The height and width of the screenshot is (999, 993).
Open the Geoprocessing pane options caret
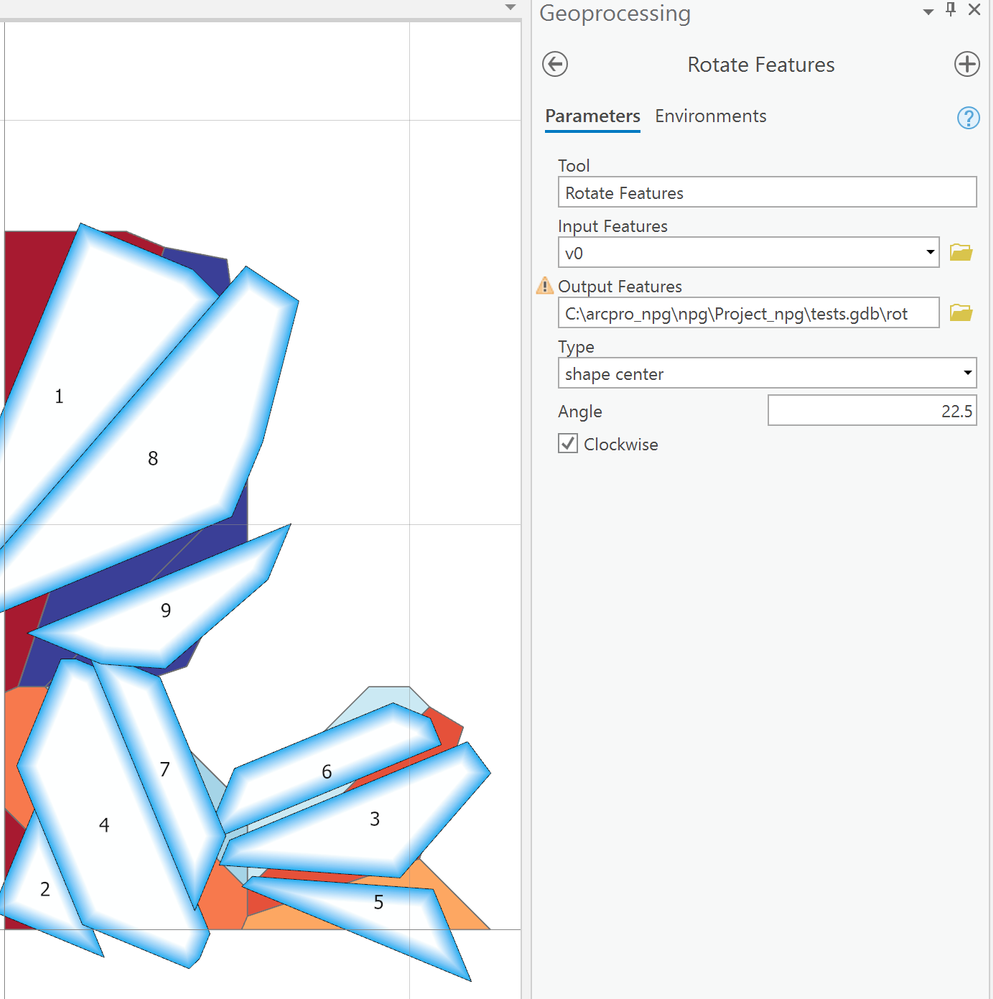point(928,10)
